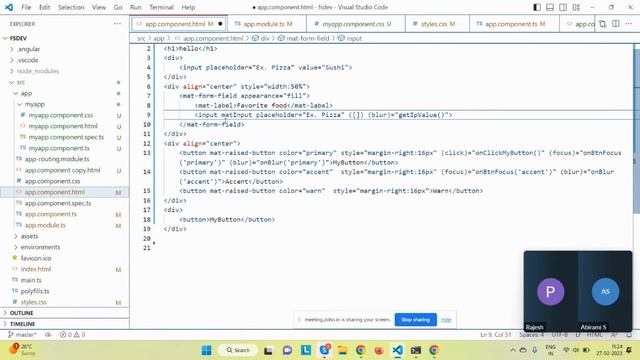The image size is (640, 360).
Task: Place cursor in line 9 input element
Action: (x=323, y=115)
